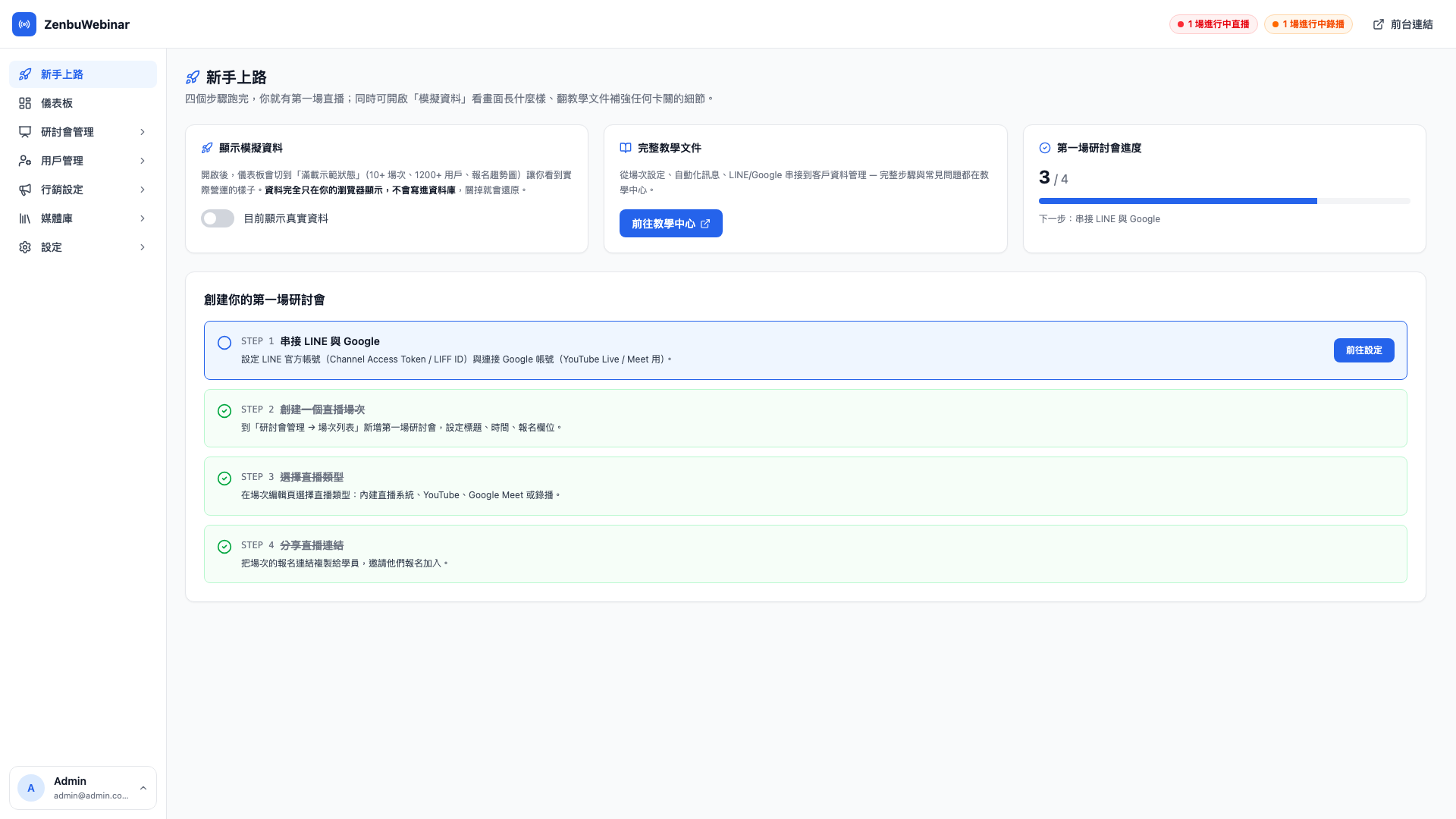The image size is (1456, 819).
Task: Click the 研討會管理 presentation screen icon
Action: [x=25, y=132]
